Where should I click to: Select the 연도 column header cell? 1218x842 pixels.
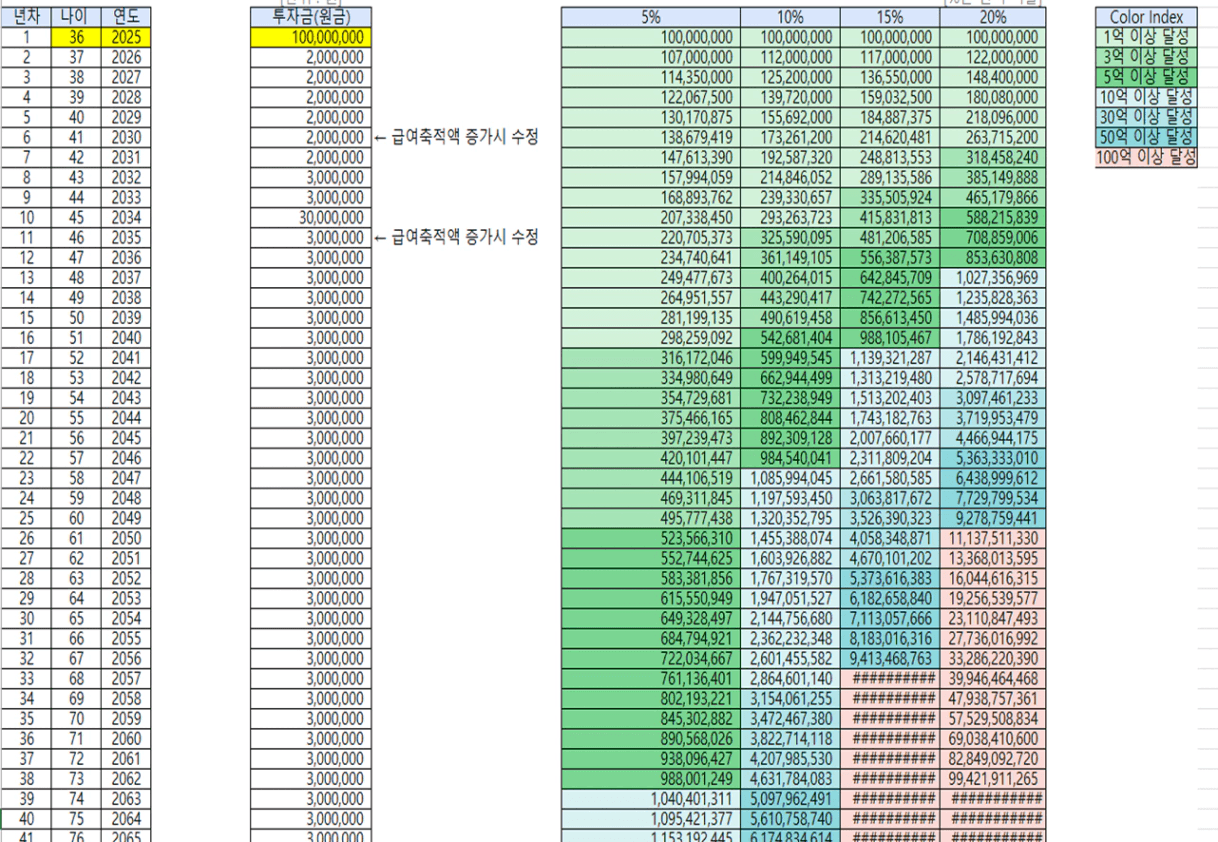pyautogui.click(x=127, y=17)
